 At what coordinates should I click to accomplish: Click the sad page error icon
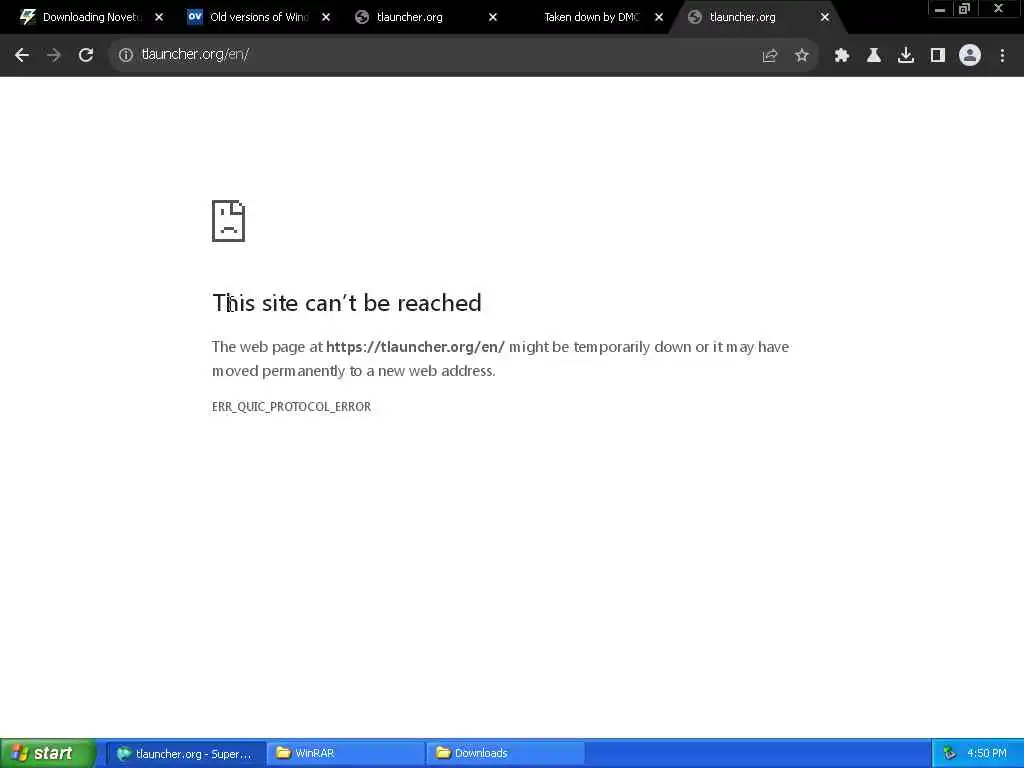point(229,221)
